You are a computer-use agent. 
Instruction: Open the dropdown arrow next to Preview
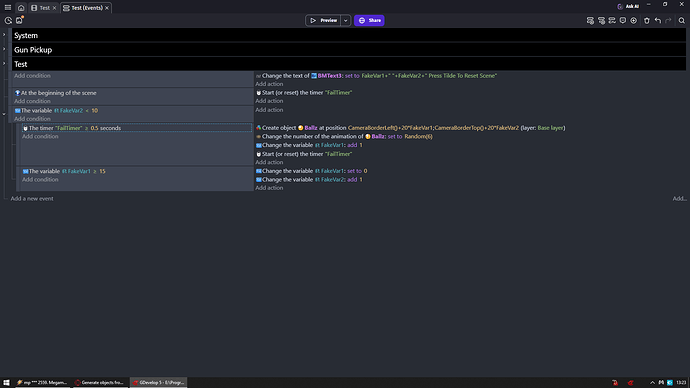tap(345, 21)
